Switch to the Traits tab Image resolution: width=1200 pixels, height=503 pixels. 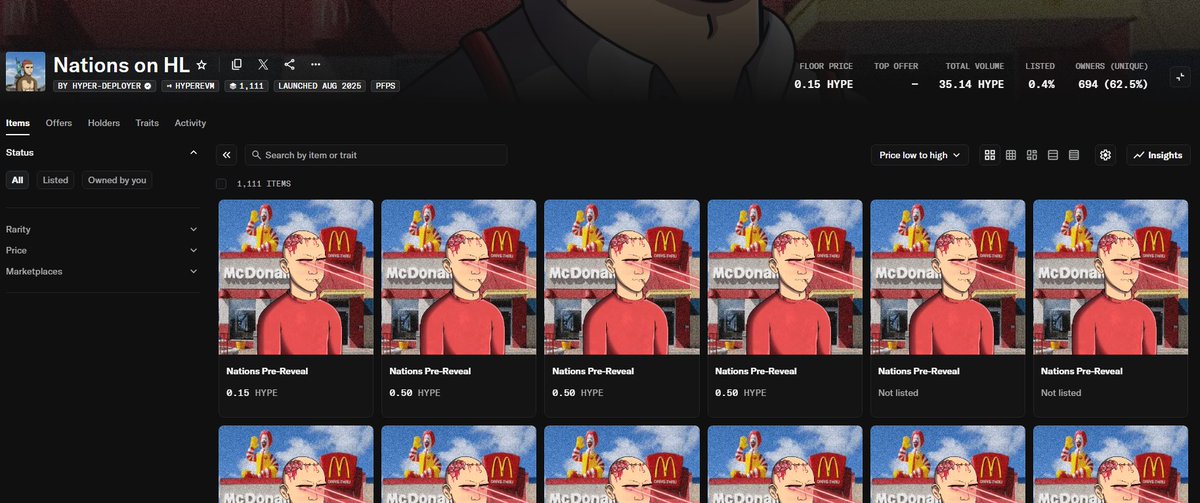[147, 123]
